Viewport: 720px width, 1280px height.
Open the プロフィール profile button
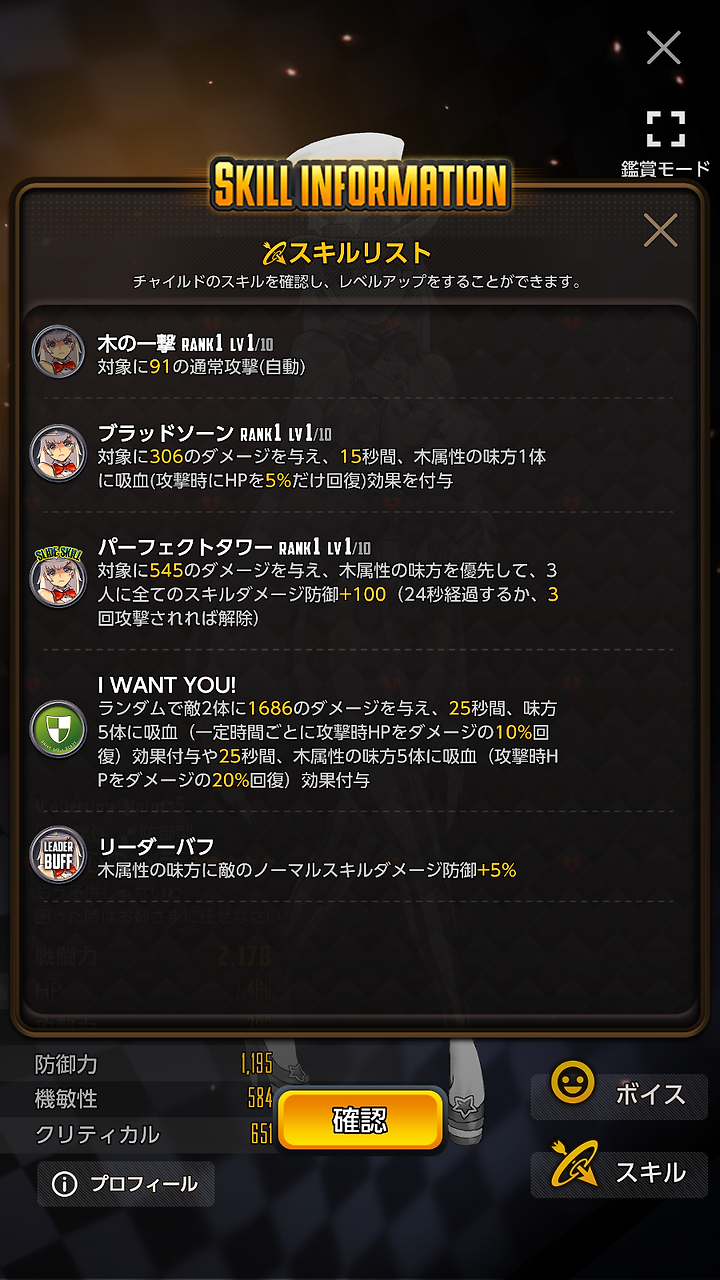point(126,1184)
